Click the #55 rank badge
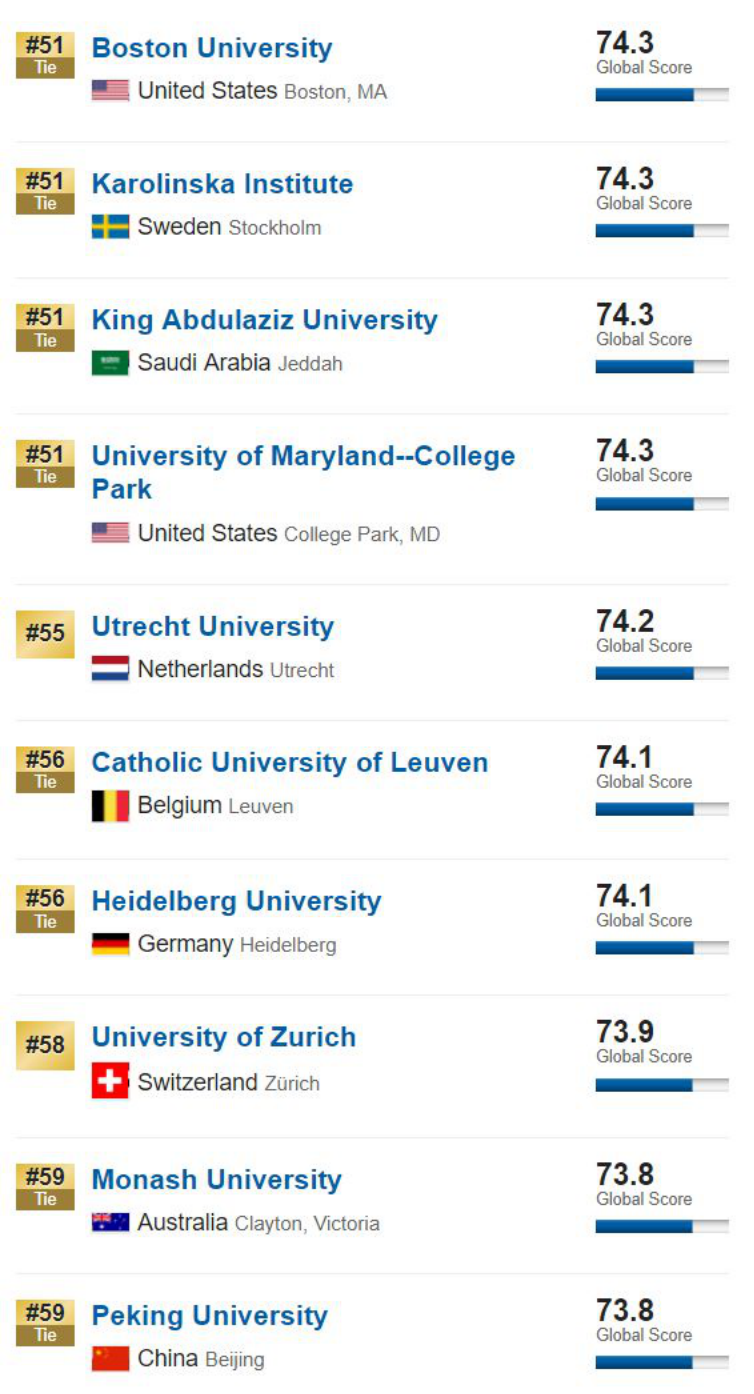 45,634
